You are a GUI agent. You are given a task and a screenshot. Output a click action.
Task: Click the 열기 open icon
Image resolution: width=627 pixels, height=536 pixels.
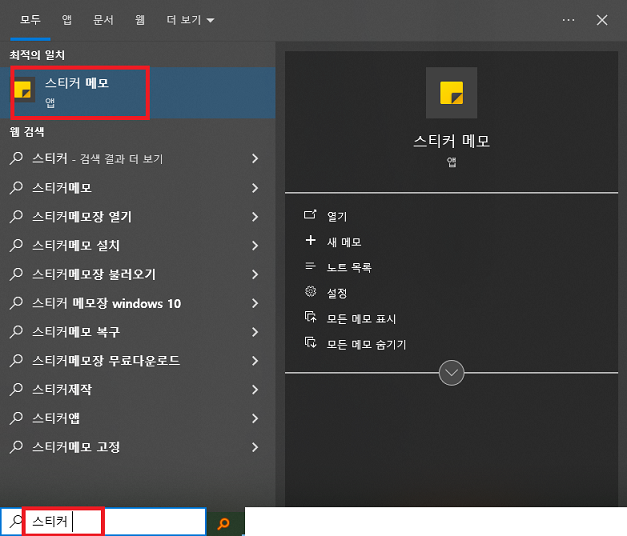point(310,215)
